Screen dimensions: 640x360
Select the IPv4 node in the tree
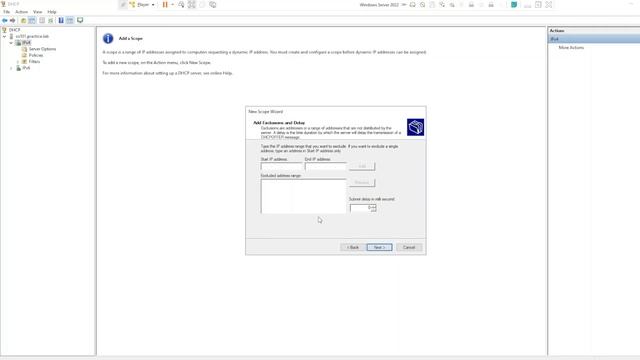pyautogui.click(x=26, y=42)
